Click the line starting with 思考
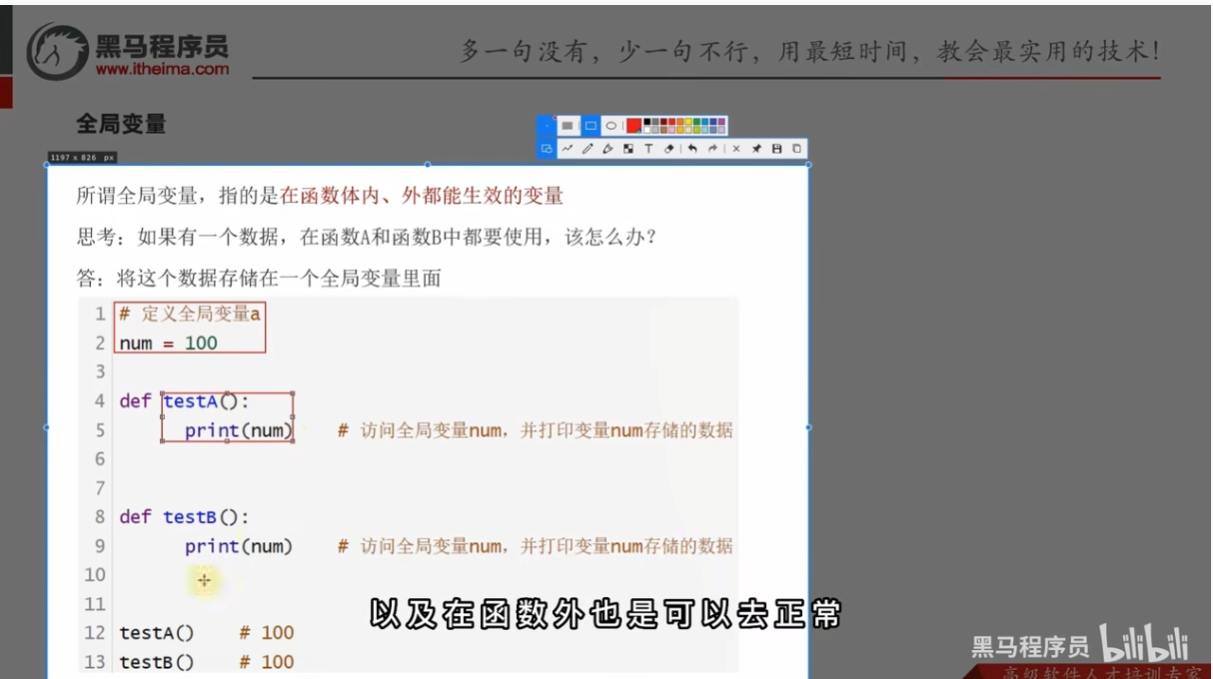Viewport: 1213px width, 679px height. point(367,238)
